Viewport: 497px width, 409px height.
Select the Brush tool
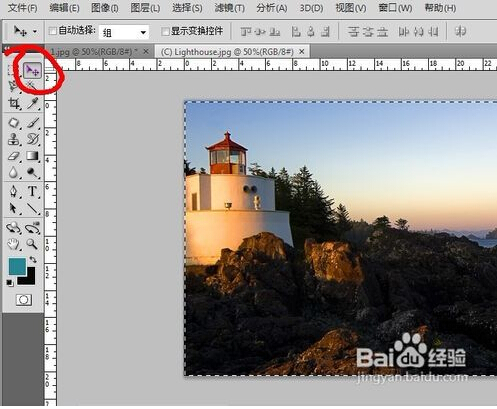click(x=32, y=123)
